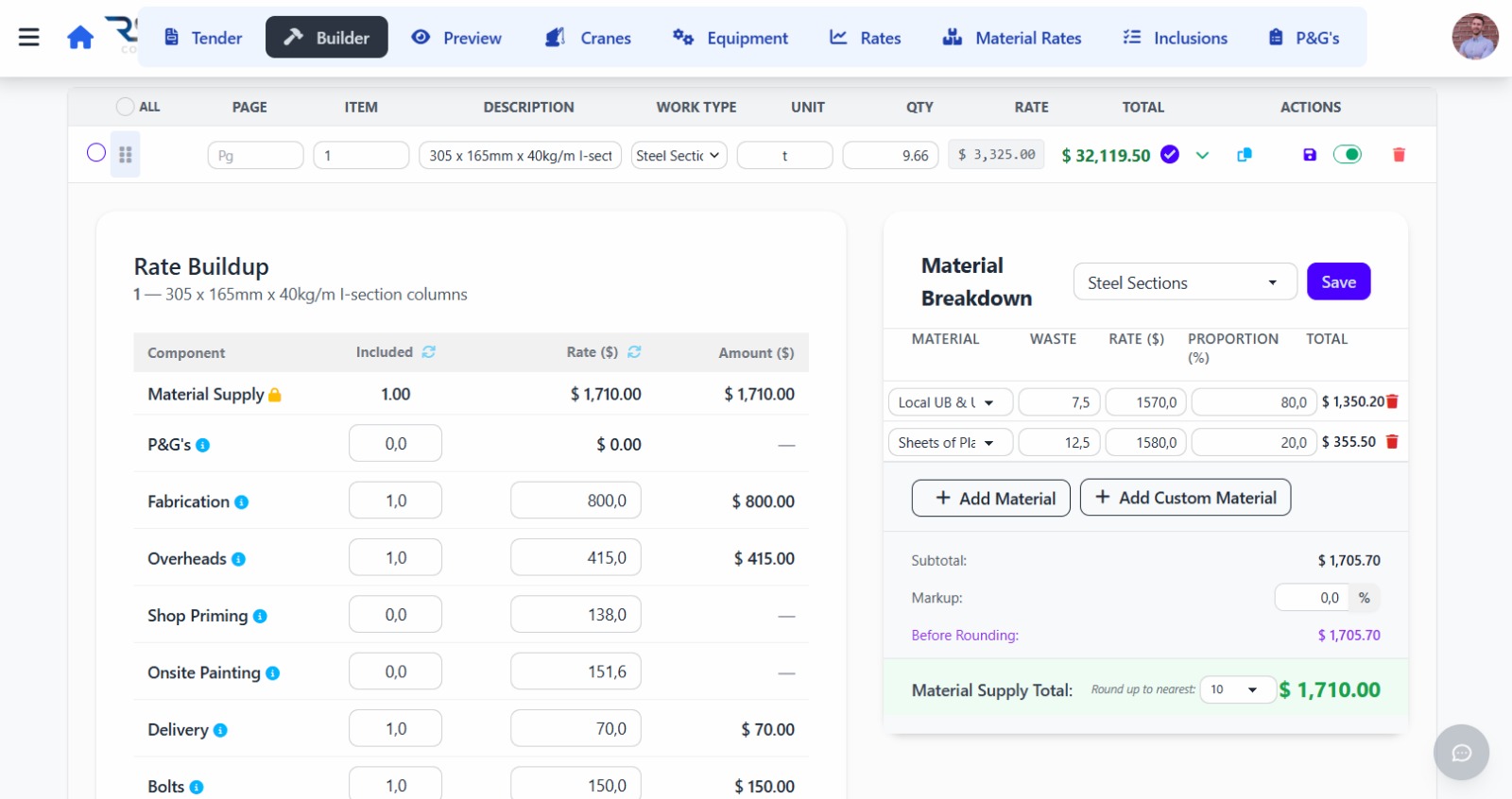Delete the Local UB material row
Viewport: 1512px width, 799px height.
(1392, 401)
